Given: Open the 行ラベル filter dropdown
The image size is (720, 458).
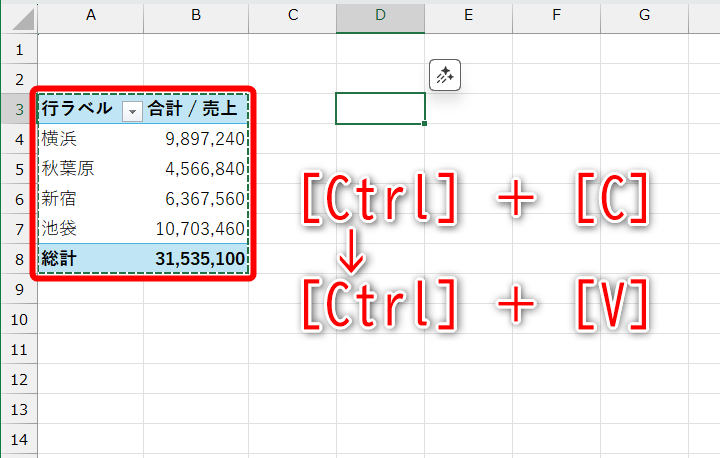Looking at the screenshot, I should point(132,111).
